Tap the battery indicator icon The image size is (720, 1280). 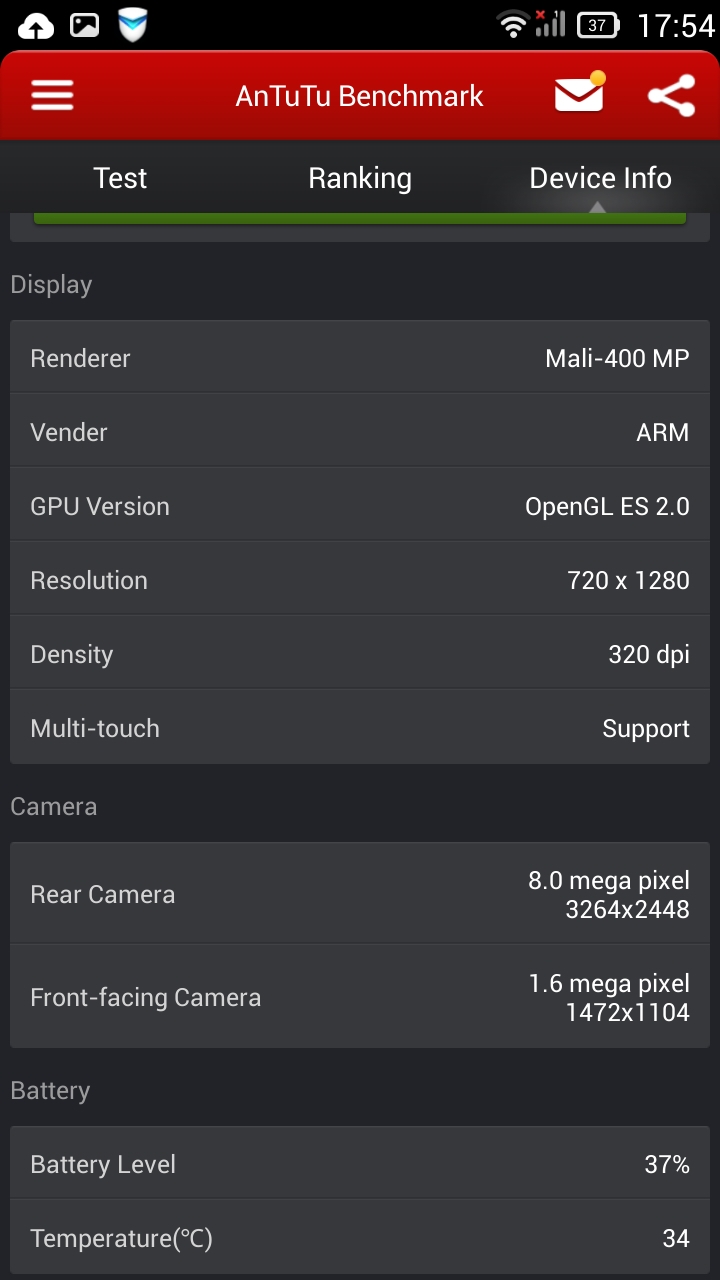(x=598, y=25)
